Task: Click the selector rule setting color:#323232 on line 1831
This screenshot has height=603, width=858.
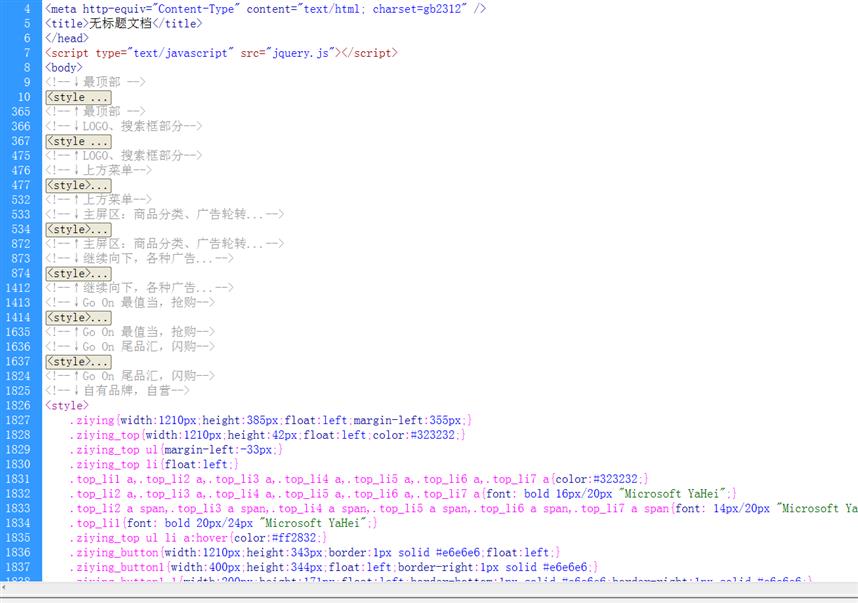Action: (x=358, y=479)
